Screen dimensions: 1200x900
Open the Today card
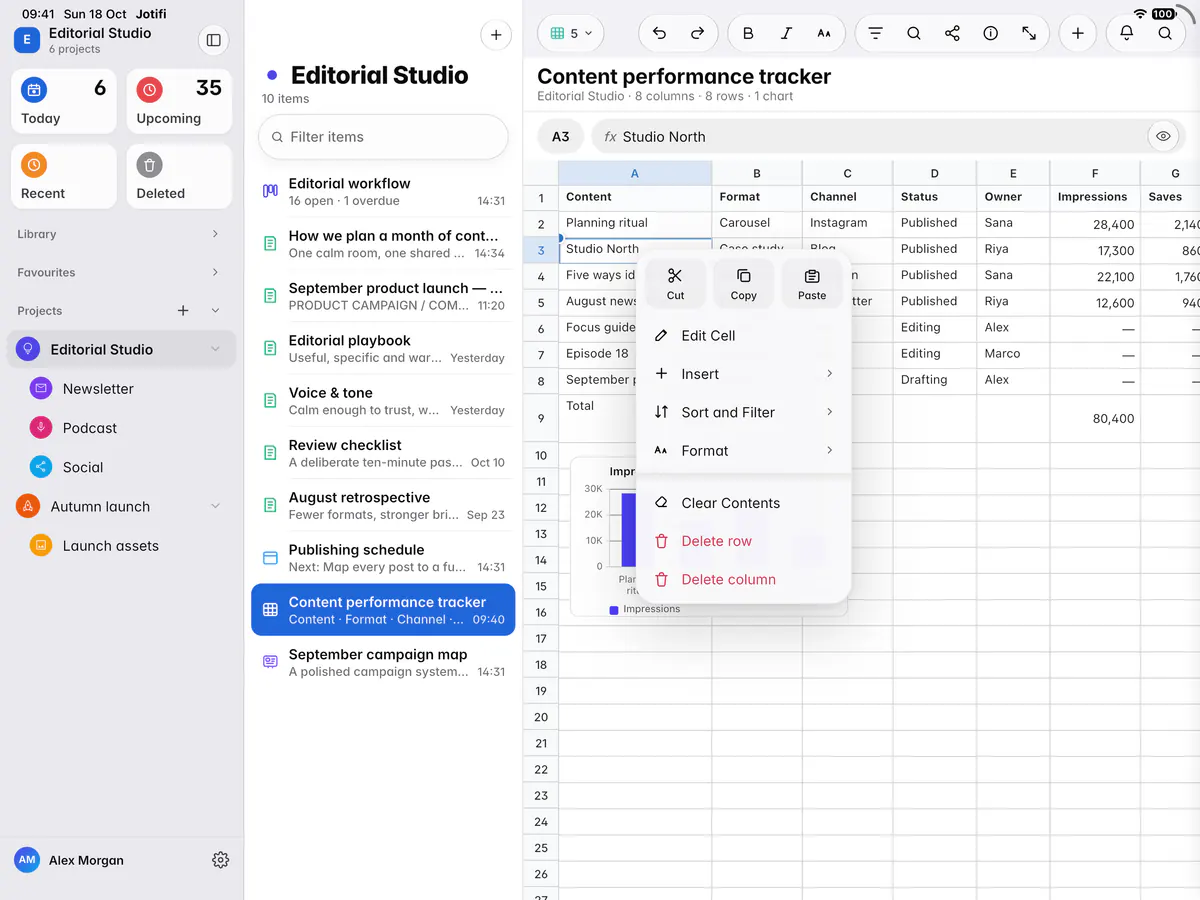[64, 101]
